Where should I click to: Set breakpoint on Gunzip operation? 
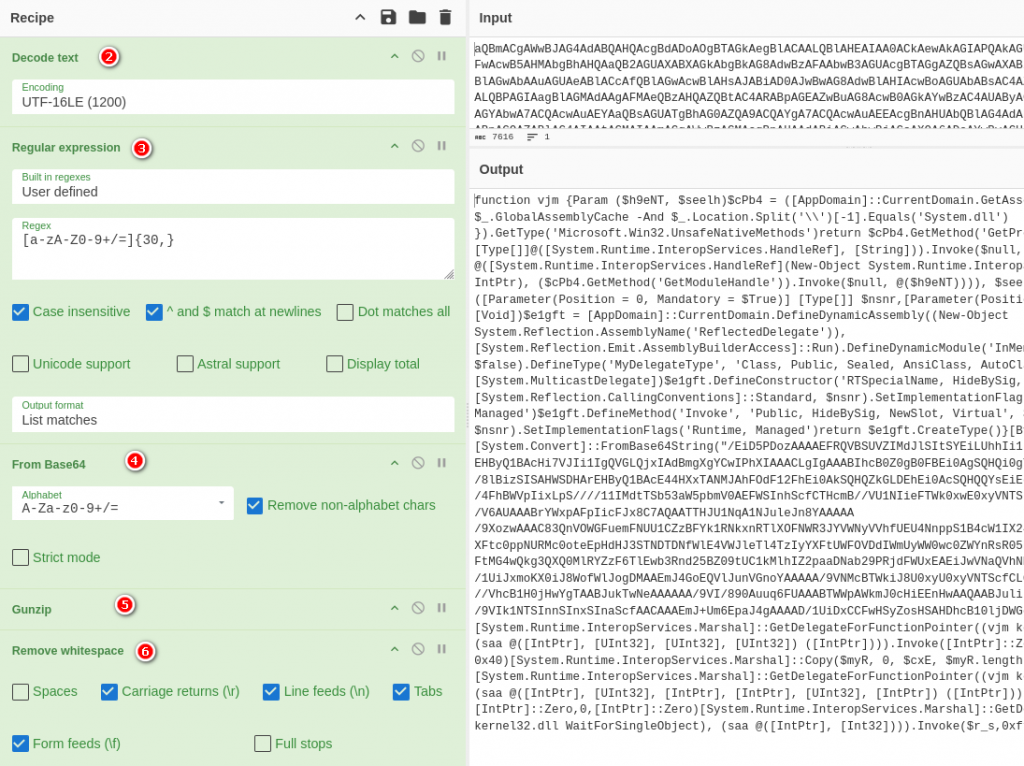[442, 608]
